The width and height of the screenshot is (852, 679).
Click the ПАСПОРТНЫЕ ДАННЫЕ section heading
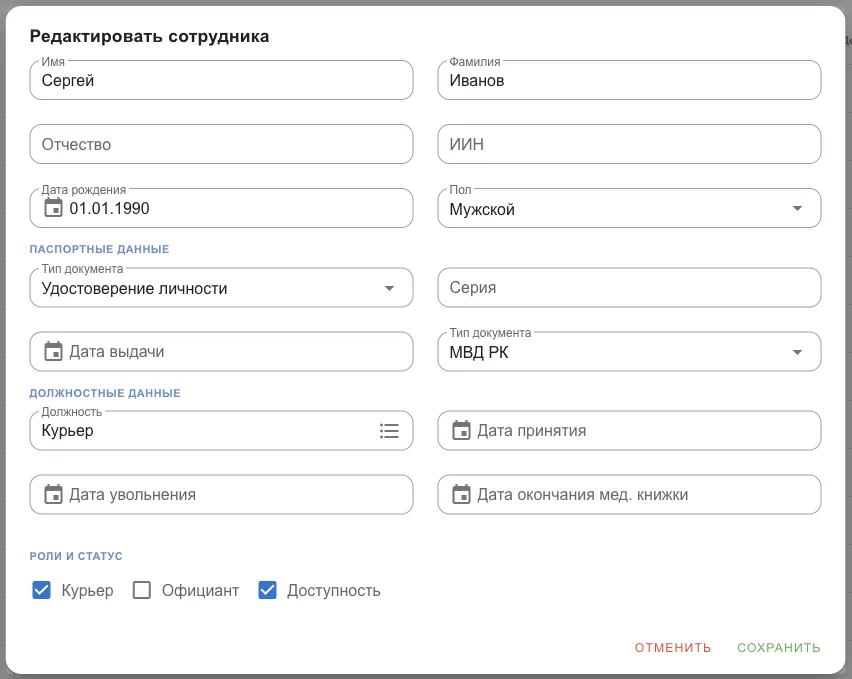[99, 249]
